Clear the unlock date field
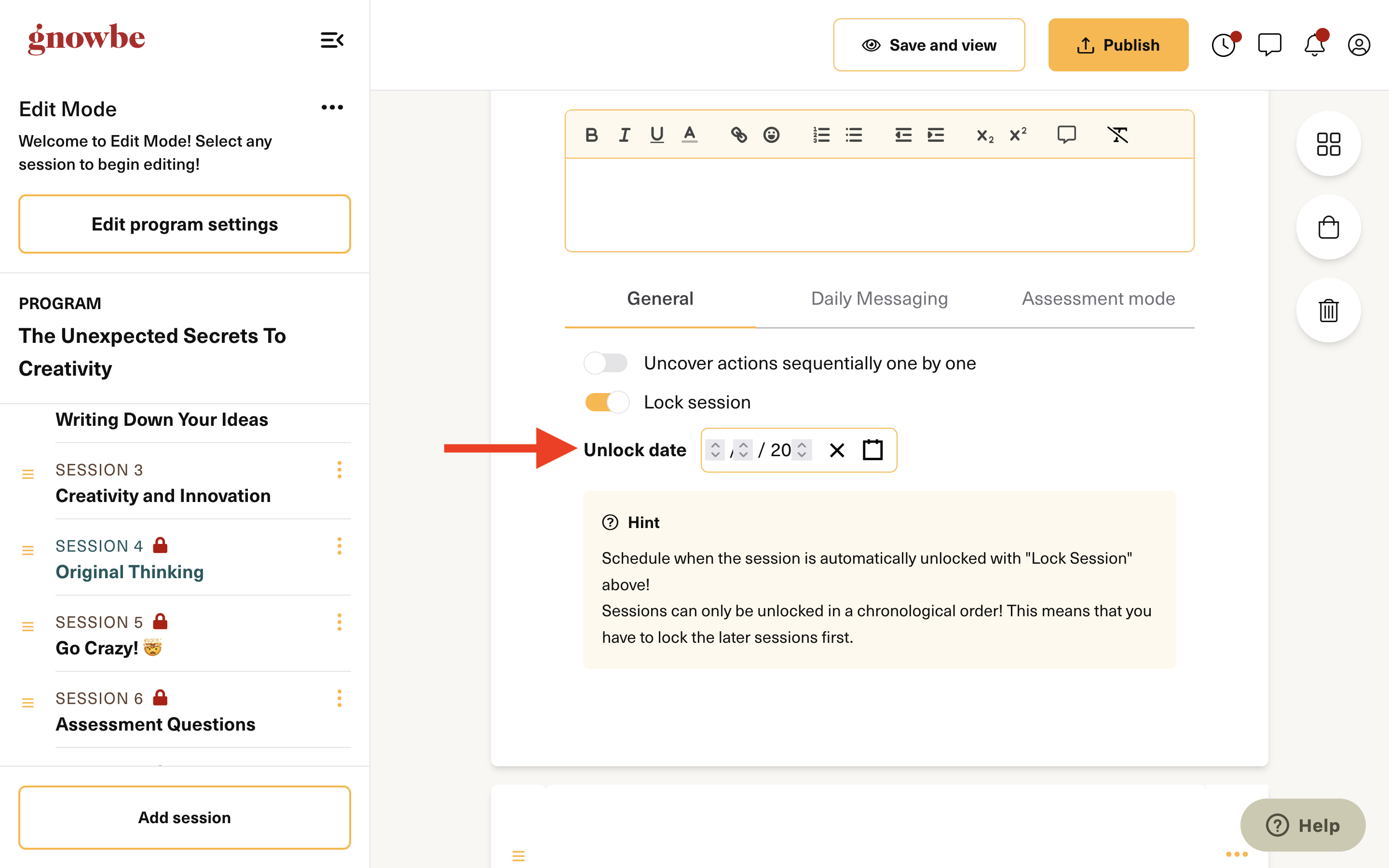The image size is (1389, 868). click(837, 450)
